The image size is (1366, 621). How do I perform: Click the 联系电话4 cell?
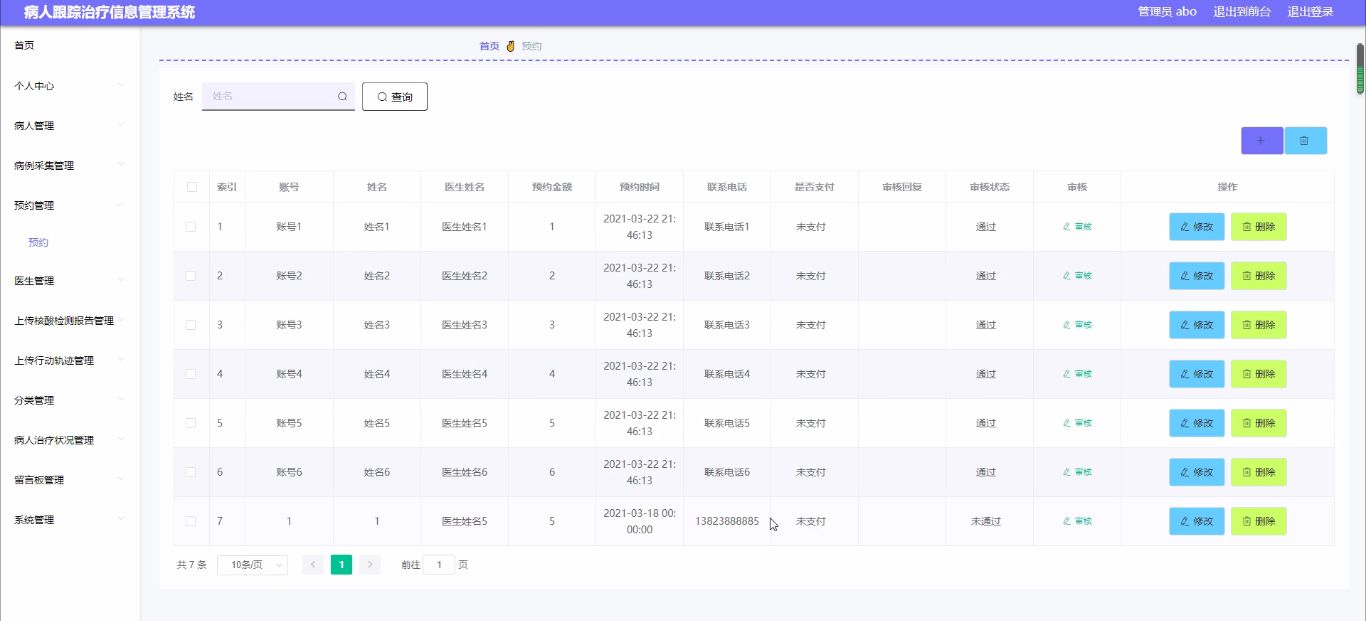tap(727, 374)
